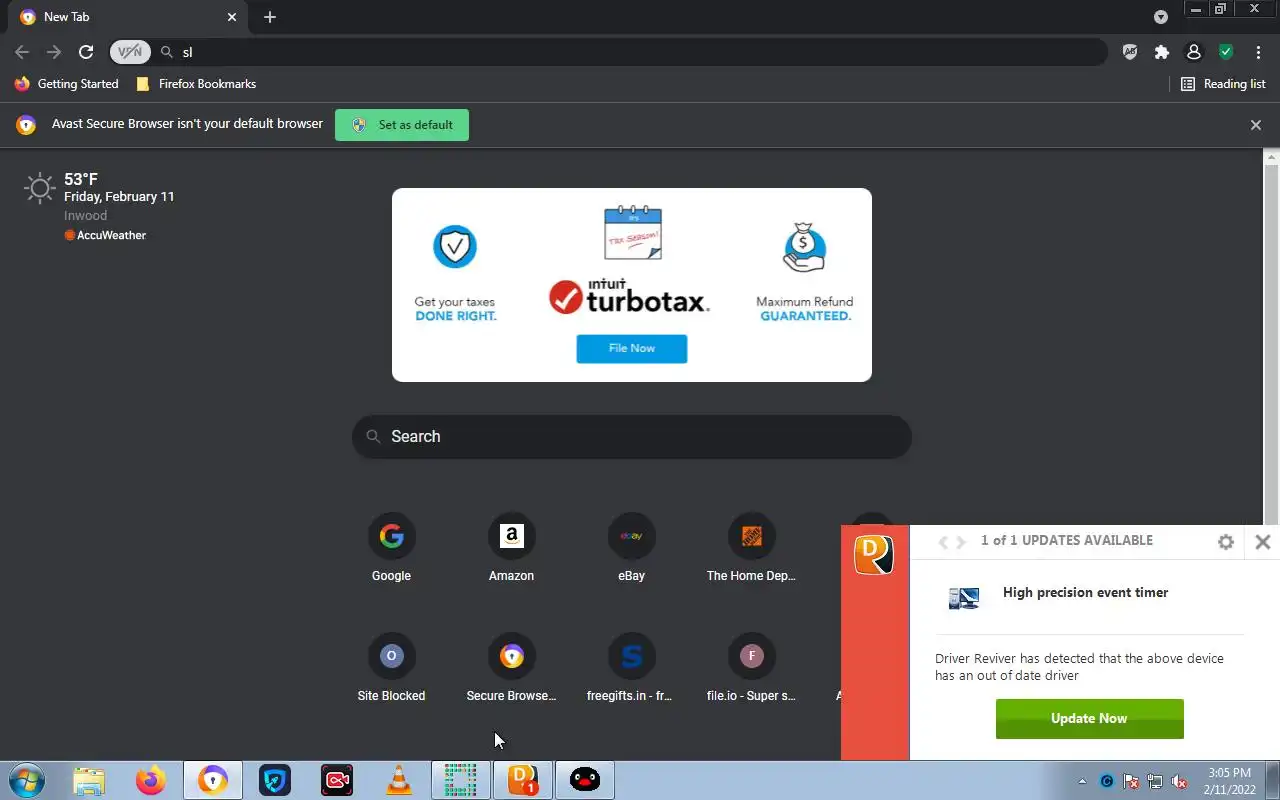The height and width of the screenshot is (800, 1280).
Task: Open Firefox from the taskbar
Action: coord(151,780)
